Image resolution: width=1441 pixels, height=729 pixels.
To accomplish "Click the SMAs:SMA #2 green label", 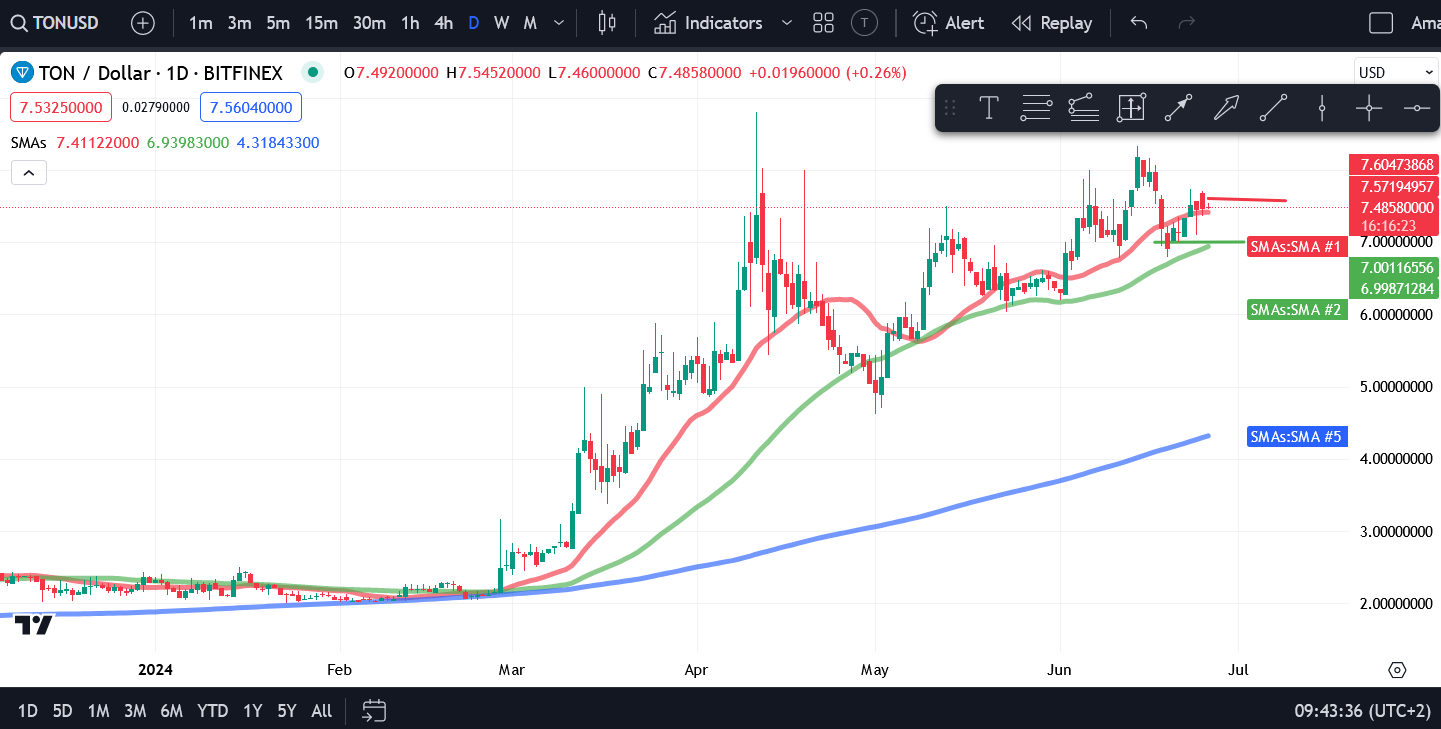I will pyautogui.click(x=1297, y=310).
